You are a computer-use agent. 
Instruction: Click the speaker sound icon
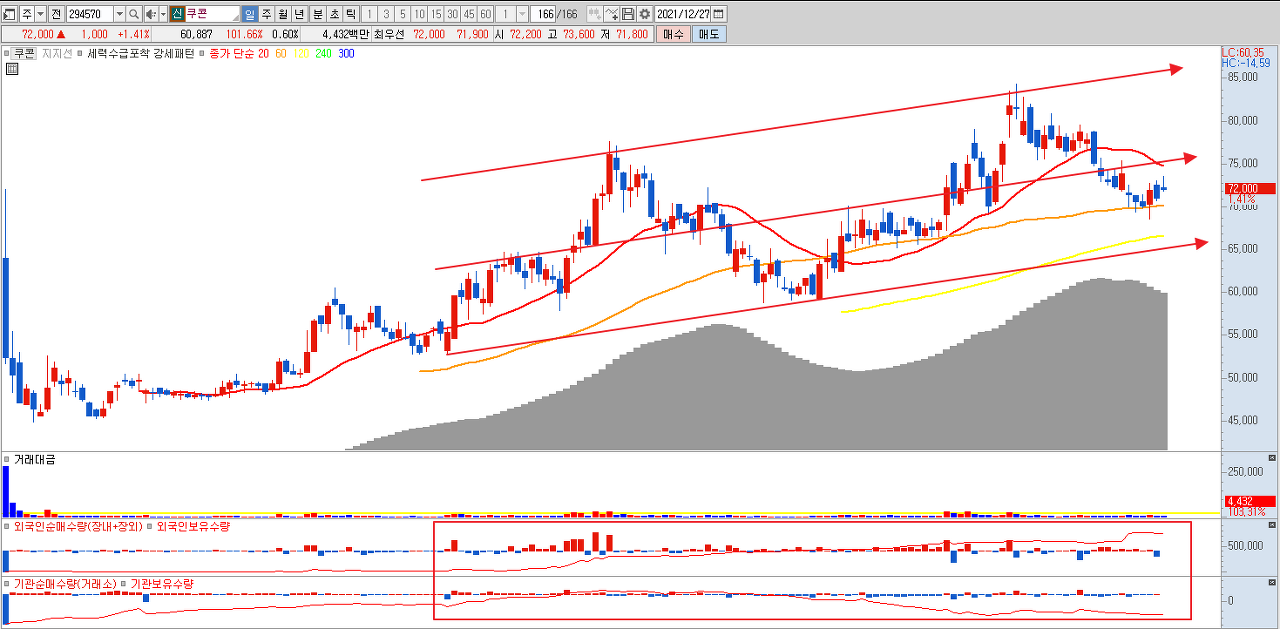(151, 14)
